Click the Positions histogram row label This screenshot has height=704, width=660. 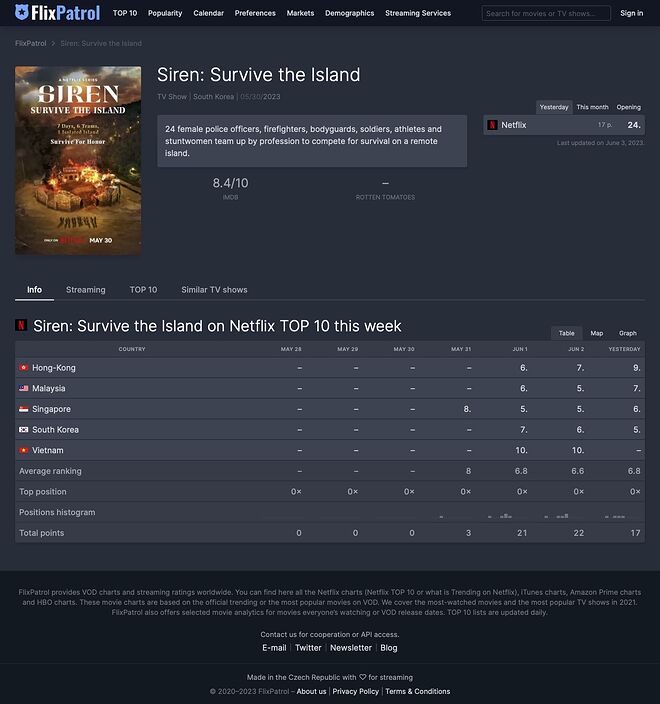pyautogui.click(x=57, y=512)
